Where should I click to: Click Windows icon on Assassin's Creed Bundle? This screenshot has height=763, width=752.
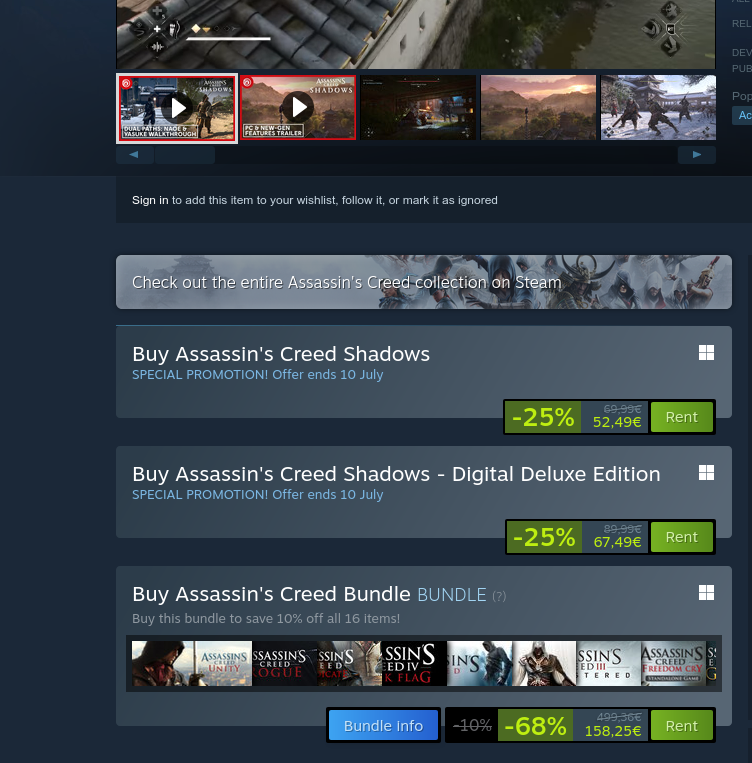click(706, 593)
